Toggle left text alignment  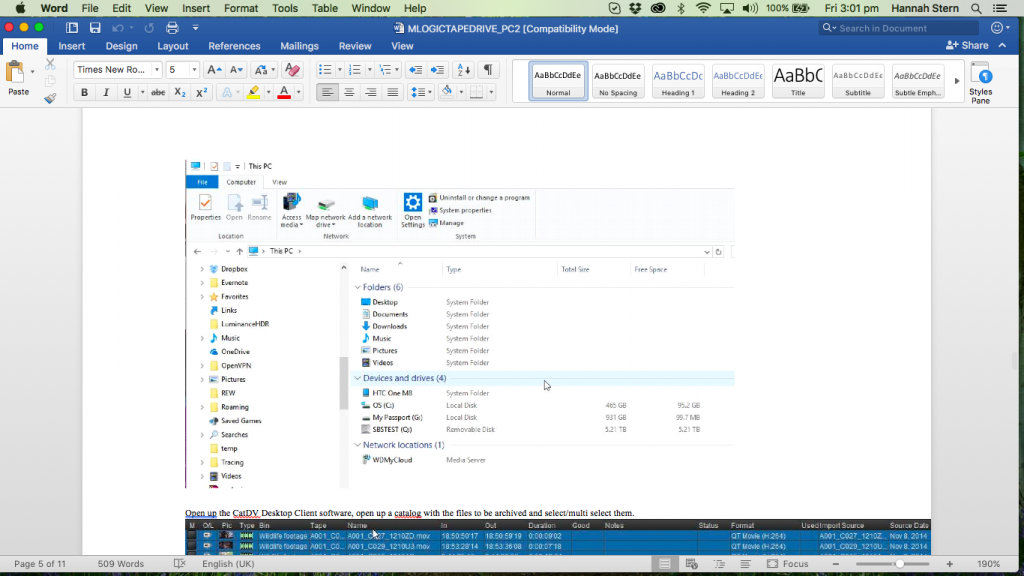327,93
